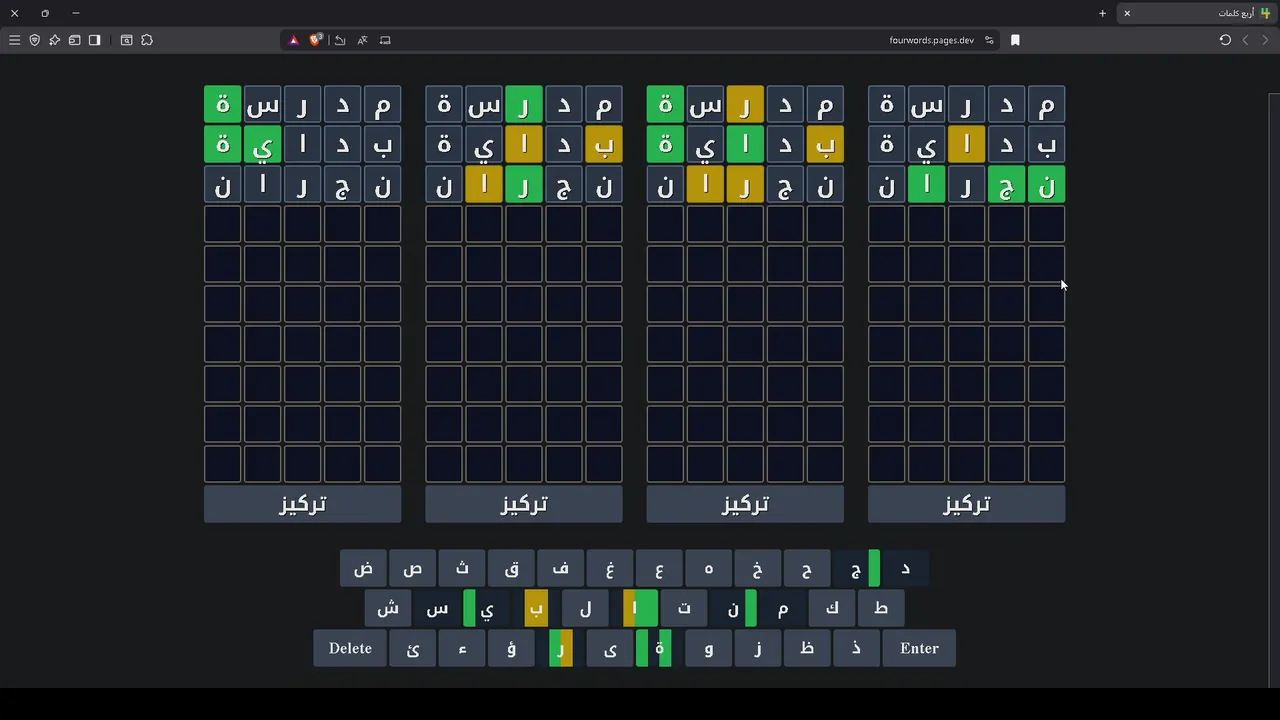The image size is (1280, 720).
Task: Toggle تركيز focus under the rightmost board
Action: [x=966, y=504]
